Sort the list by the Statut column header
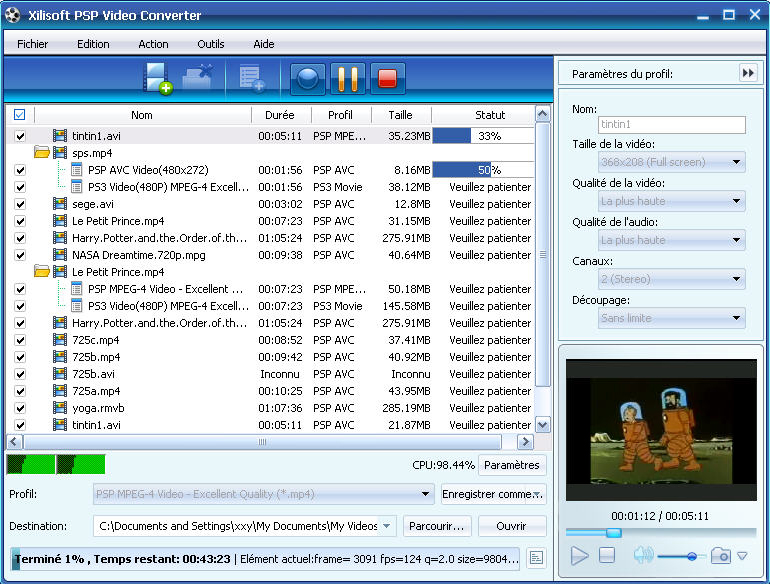Image resolution: width=770 pixels, height=584 pixels. click(x=484, y=115)
